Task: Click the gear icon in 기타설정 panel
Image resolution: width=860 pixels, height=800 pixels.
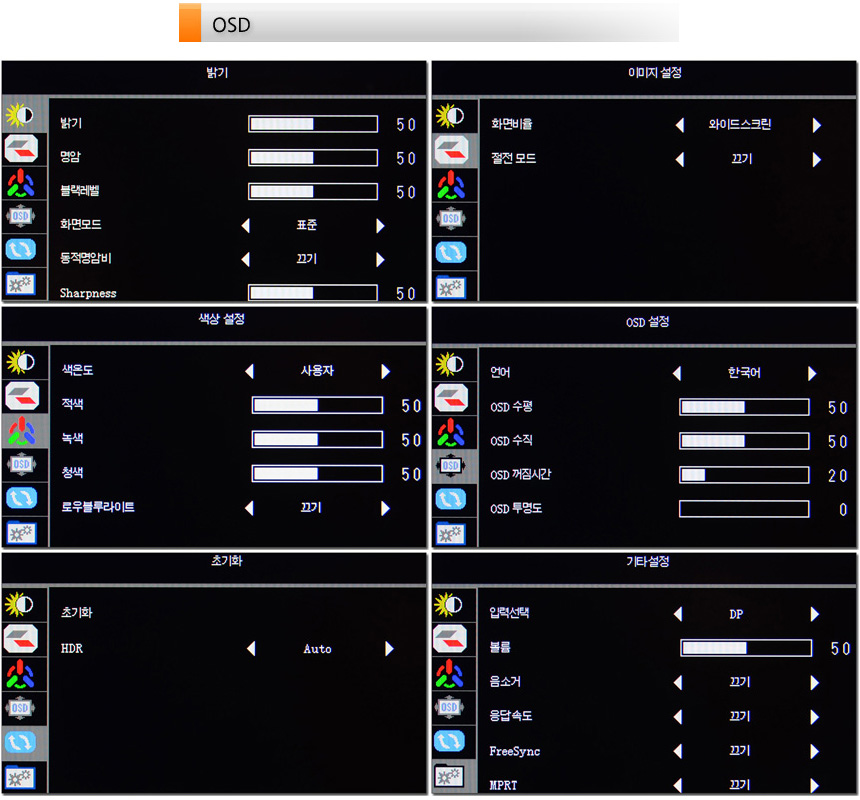Action: point(450,777)
